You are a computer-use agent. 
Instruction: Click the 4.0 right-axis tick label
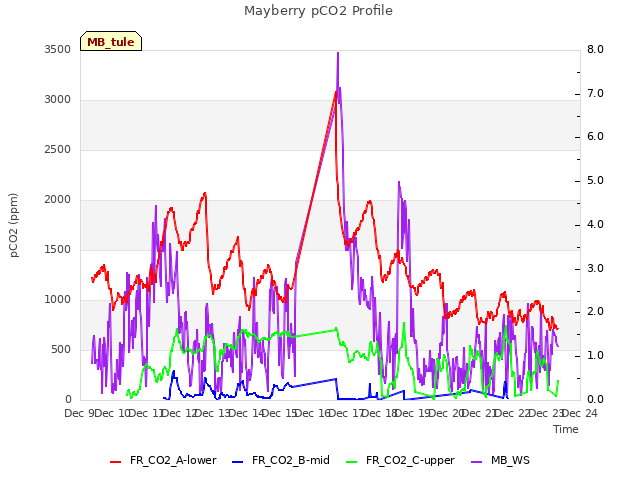[x=595, y=224]
